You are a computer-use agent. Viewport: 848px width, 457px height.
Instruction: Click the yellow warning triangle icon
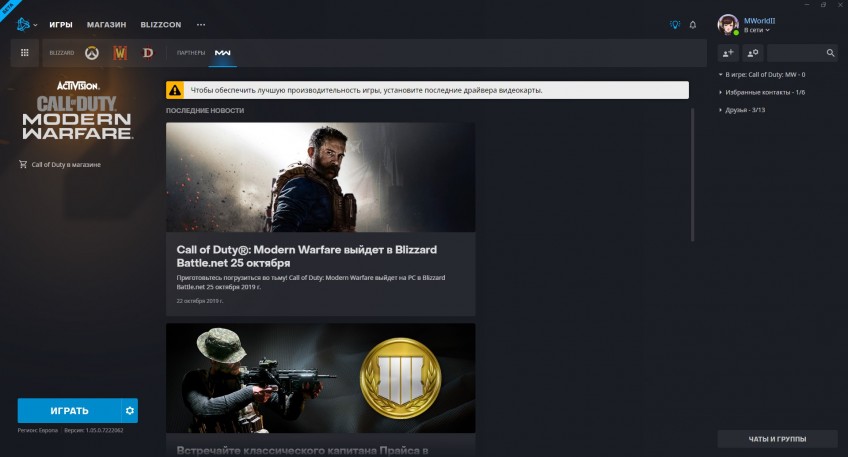point(175,90)
